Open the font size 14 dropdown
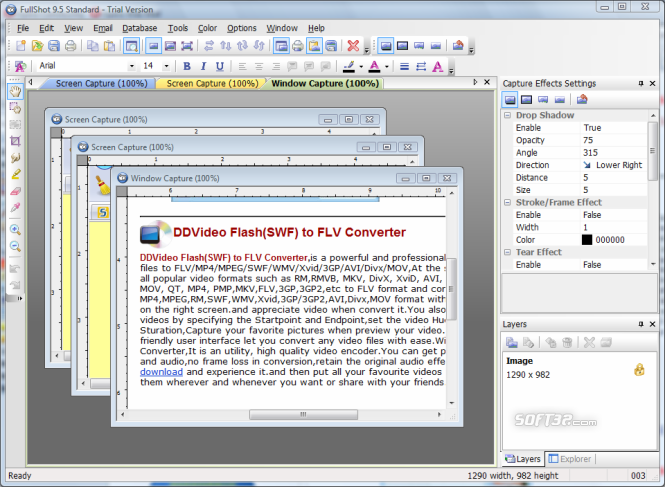Screen dimensions: 665x487 (x=166, y=66)
